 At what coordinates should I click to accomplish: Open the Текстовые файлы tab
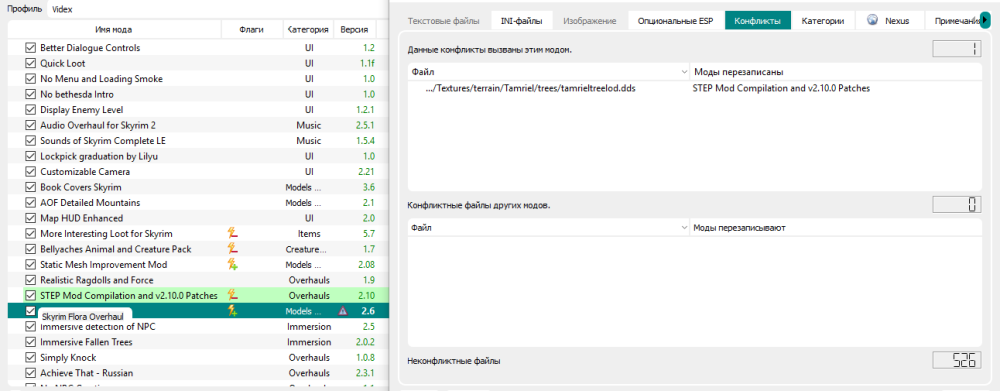443,21
